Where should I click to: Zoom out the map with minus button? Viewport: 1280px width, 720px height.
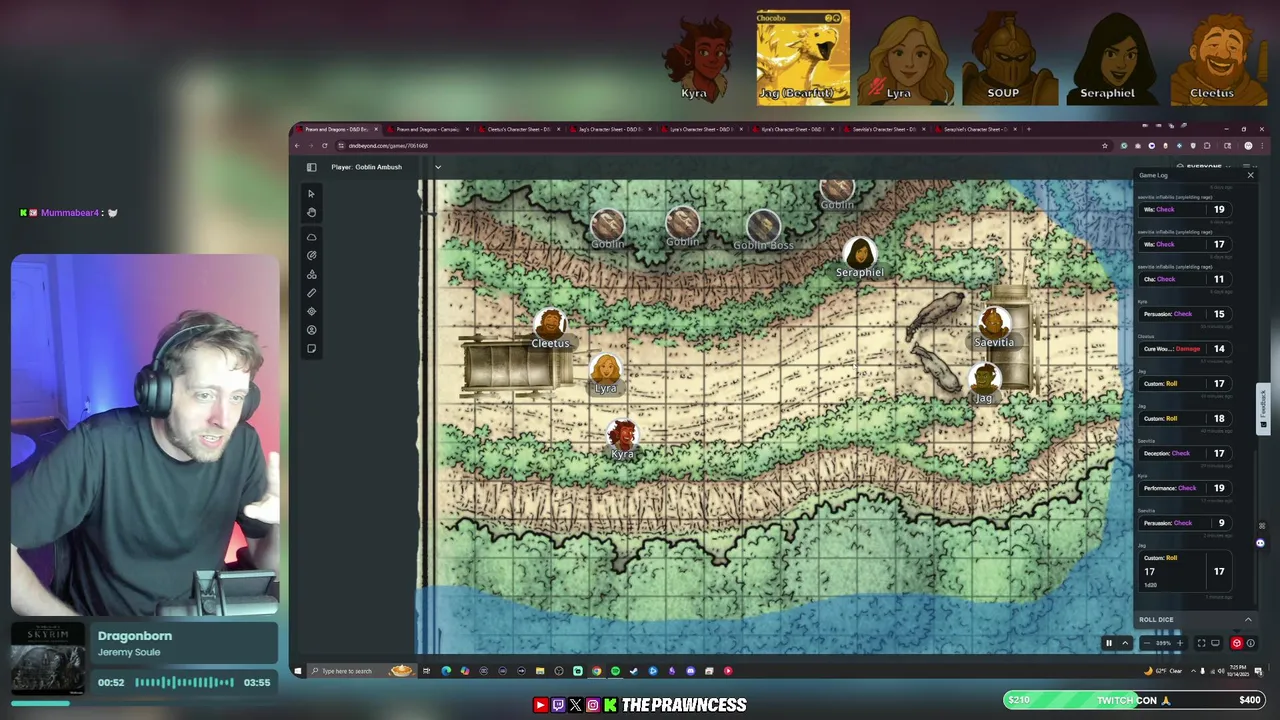pos(1147,643)
